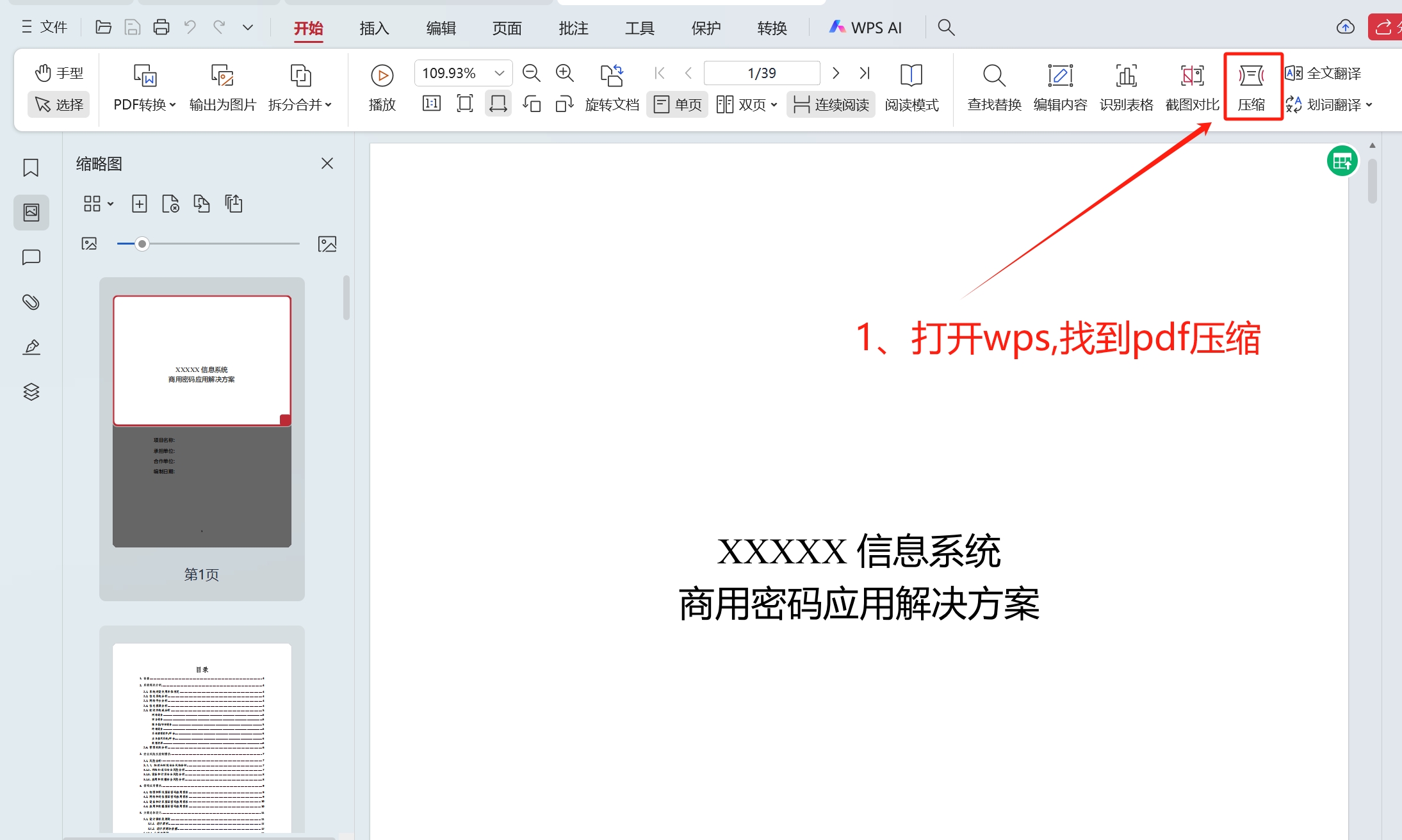The height and width of the screenshot is (840, 1402).
Task: Switch to the 插入 ribbon tab
Action: point(374,28)
